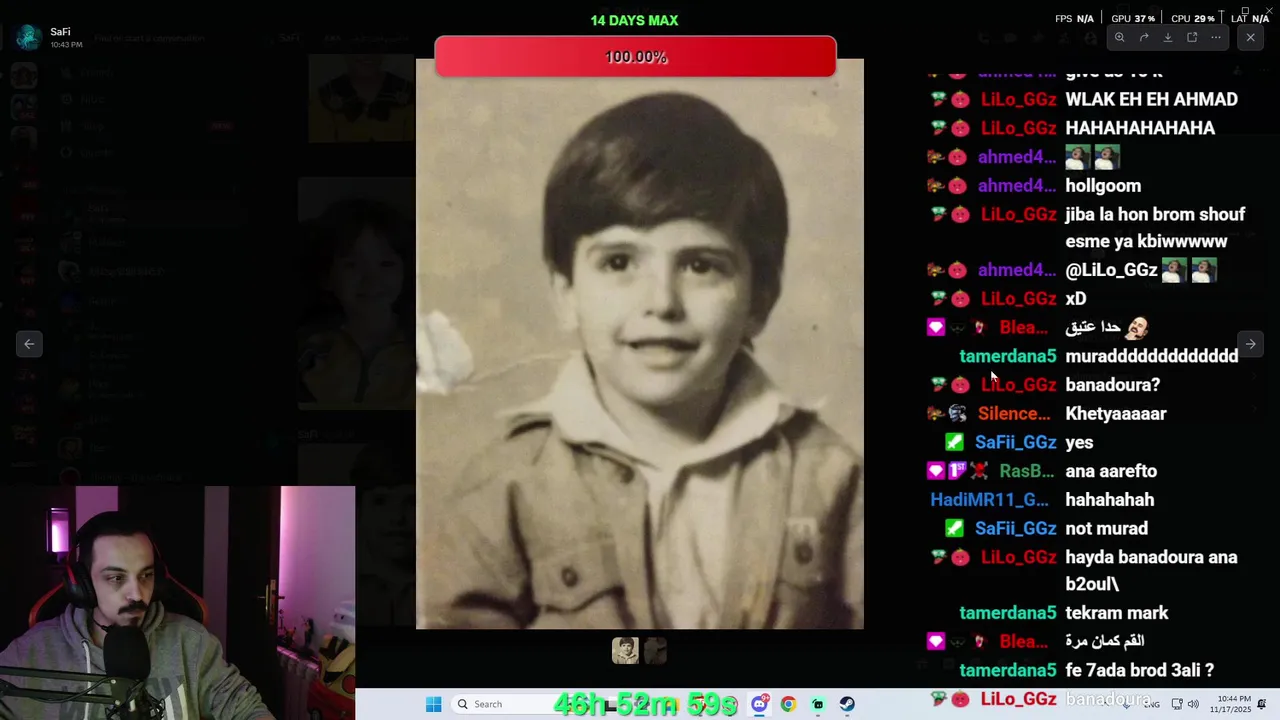This screenshot has height=720, width=1280.
Task: Click the network icon in the system tray
Action: (1177, 704)
